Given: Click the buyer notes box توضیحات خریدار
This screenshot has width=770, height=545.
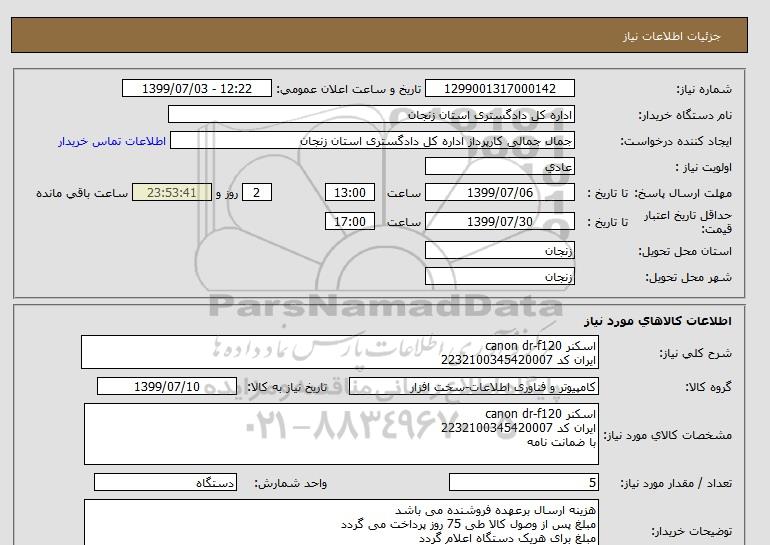Looking at the screenshot, I should [341, 522].
